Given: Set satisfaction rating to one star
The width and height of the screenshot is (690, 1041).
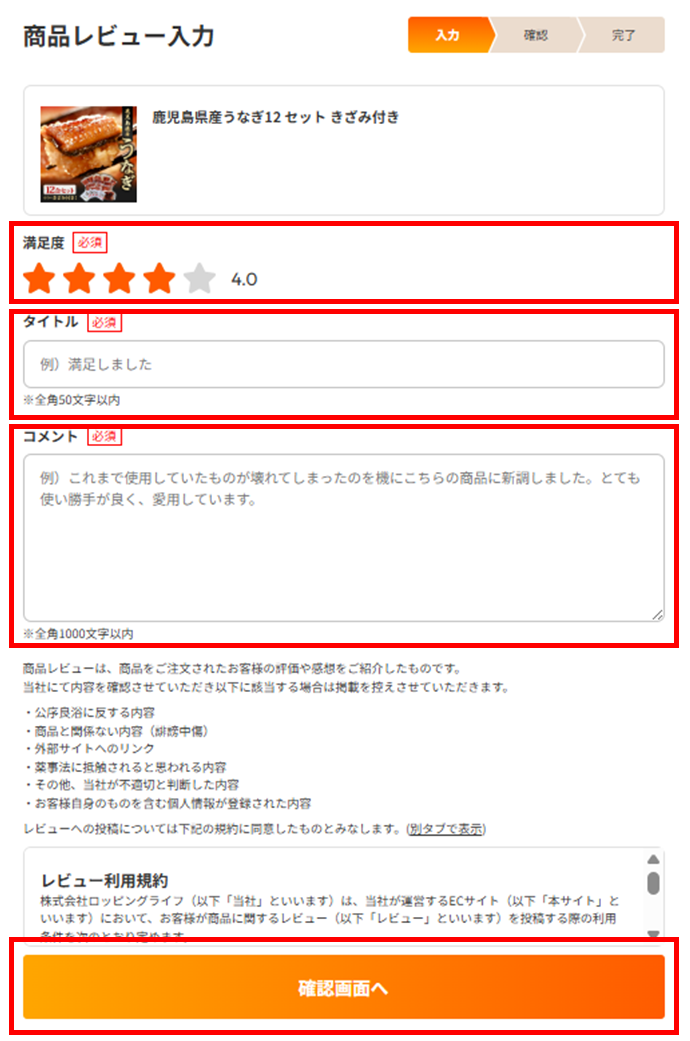Looking at the screenshot, I should click(x=39, y=278).
